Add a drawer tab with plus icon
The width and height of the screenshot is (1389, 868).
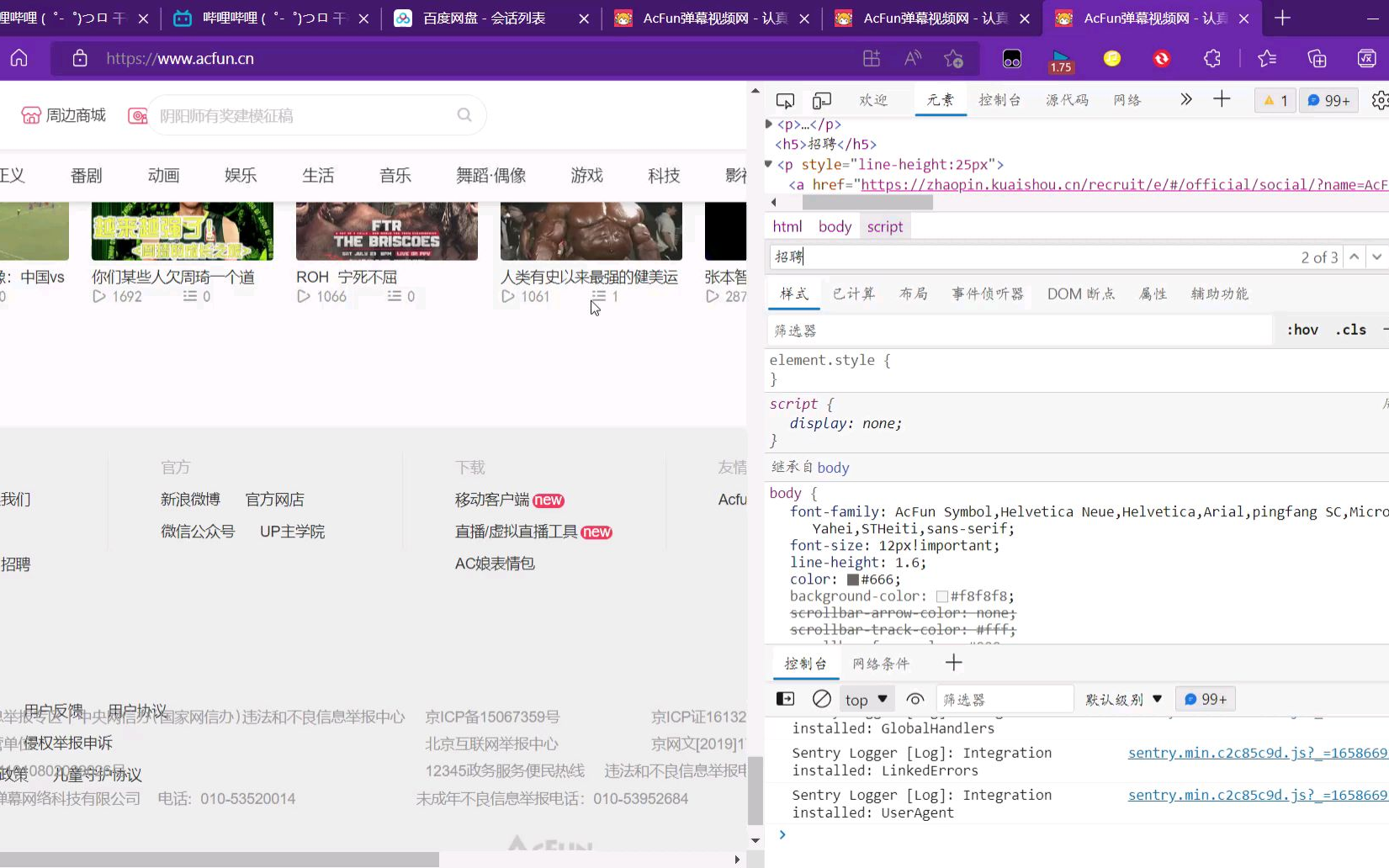coord(953,663)
